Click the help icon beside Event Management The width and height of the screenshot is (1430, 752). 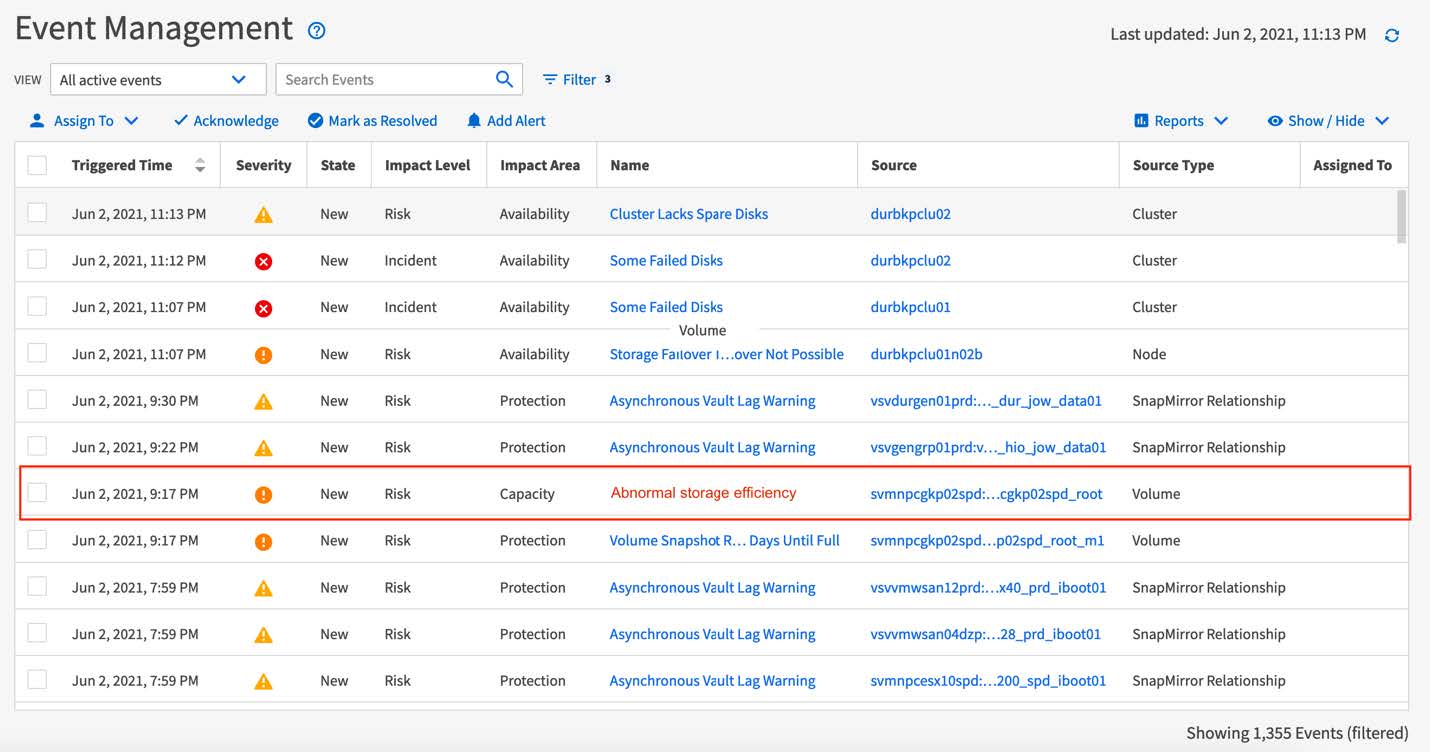click(x=317, y=31)
